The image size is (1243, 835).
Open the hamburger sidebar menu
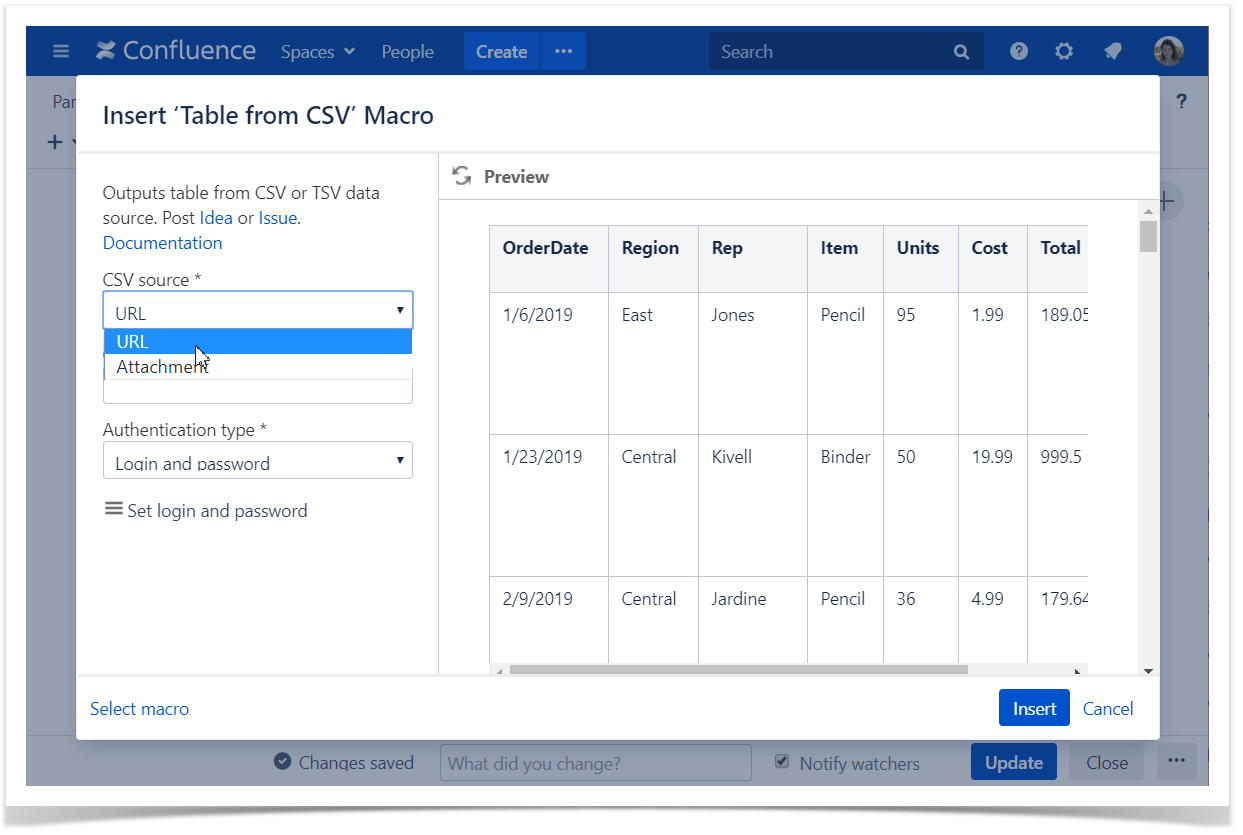click(x=61, y=51)
